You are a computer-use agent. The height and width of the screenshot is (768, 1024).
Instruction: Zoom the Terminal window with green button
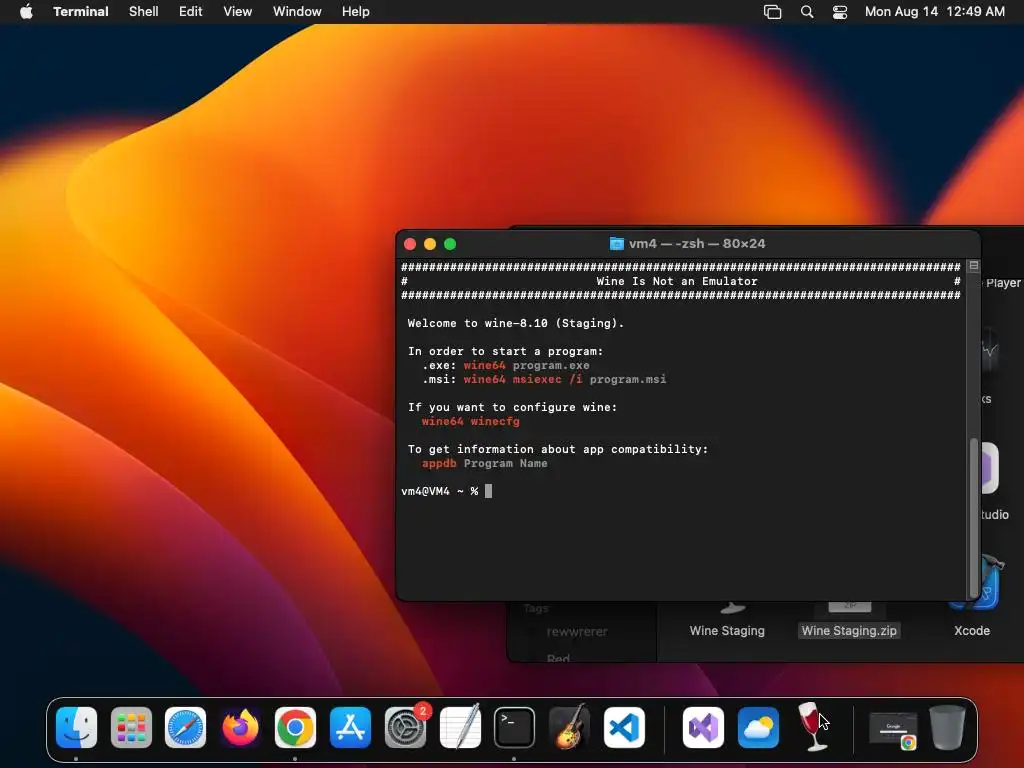[x=450, y=244]
